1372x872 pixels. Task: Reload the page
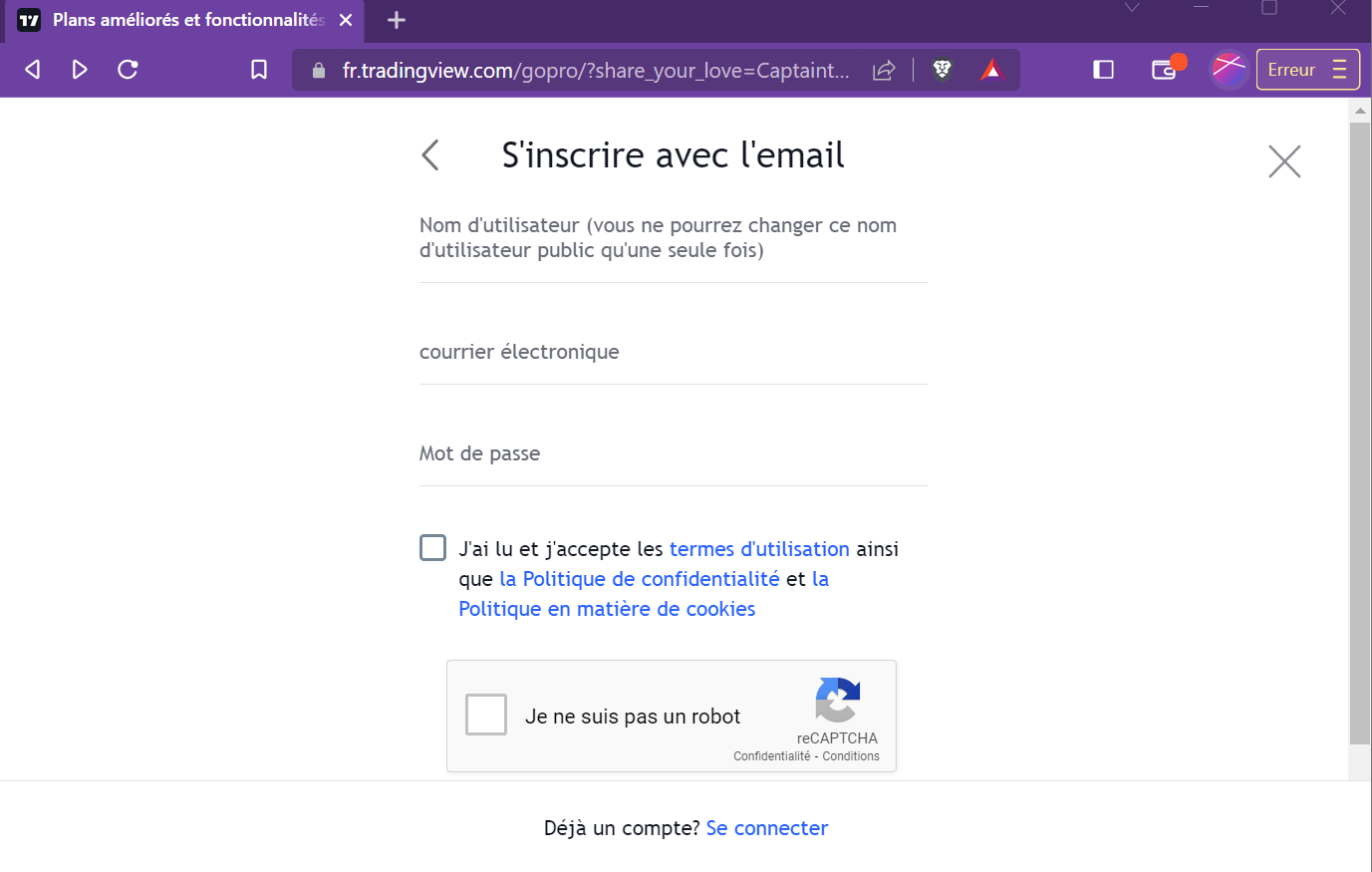[128, 70]
